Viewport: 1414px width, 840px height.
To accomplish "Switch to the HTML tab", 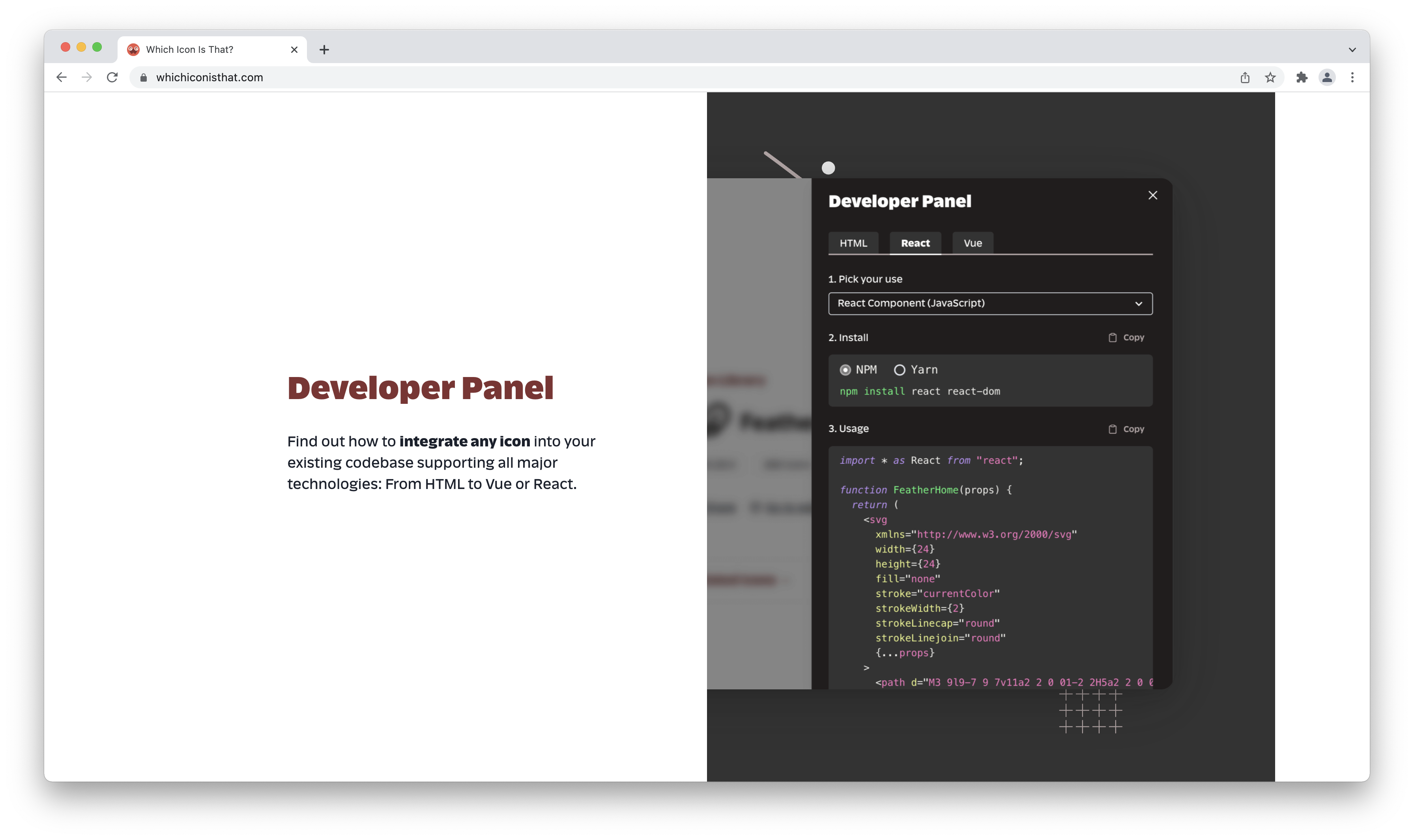I will coord(853,243).
